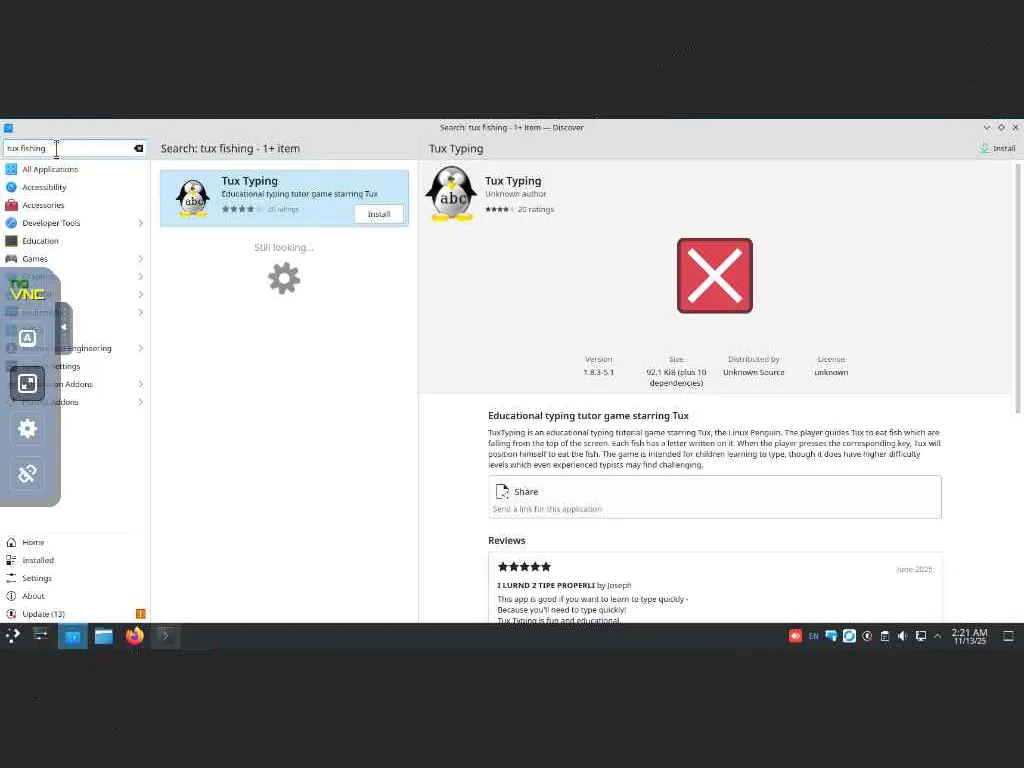Open Dolphin file manager from taskbar
This screenshot has height=768, width=1024.
click(x=104, y=636)
